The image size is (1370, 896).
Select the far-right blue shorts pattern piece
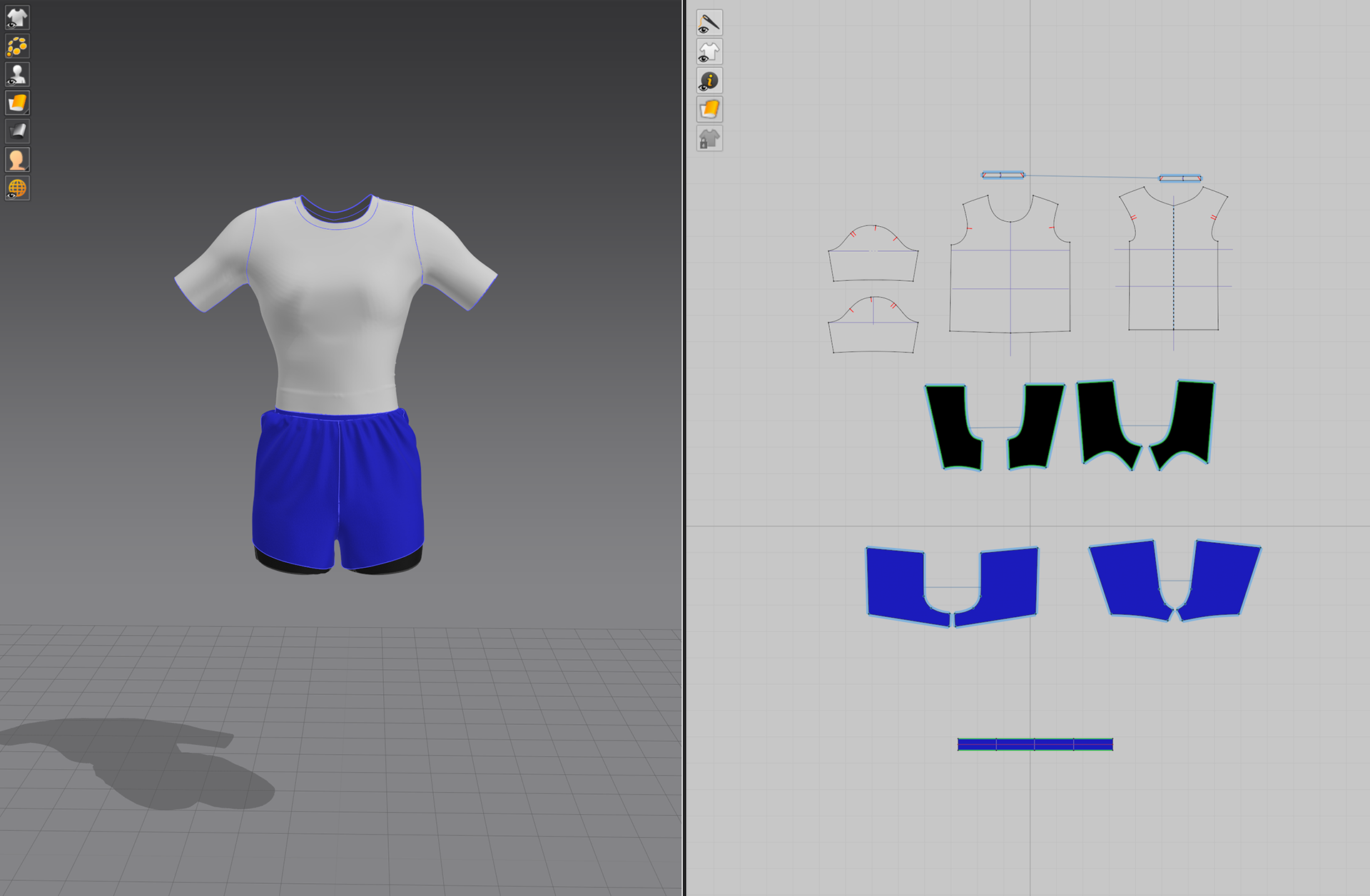click(1224, 578)
